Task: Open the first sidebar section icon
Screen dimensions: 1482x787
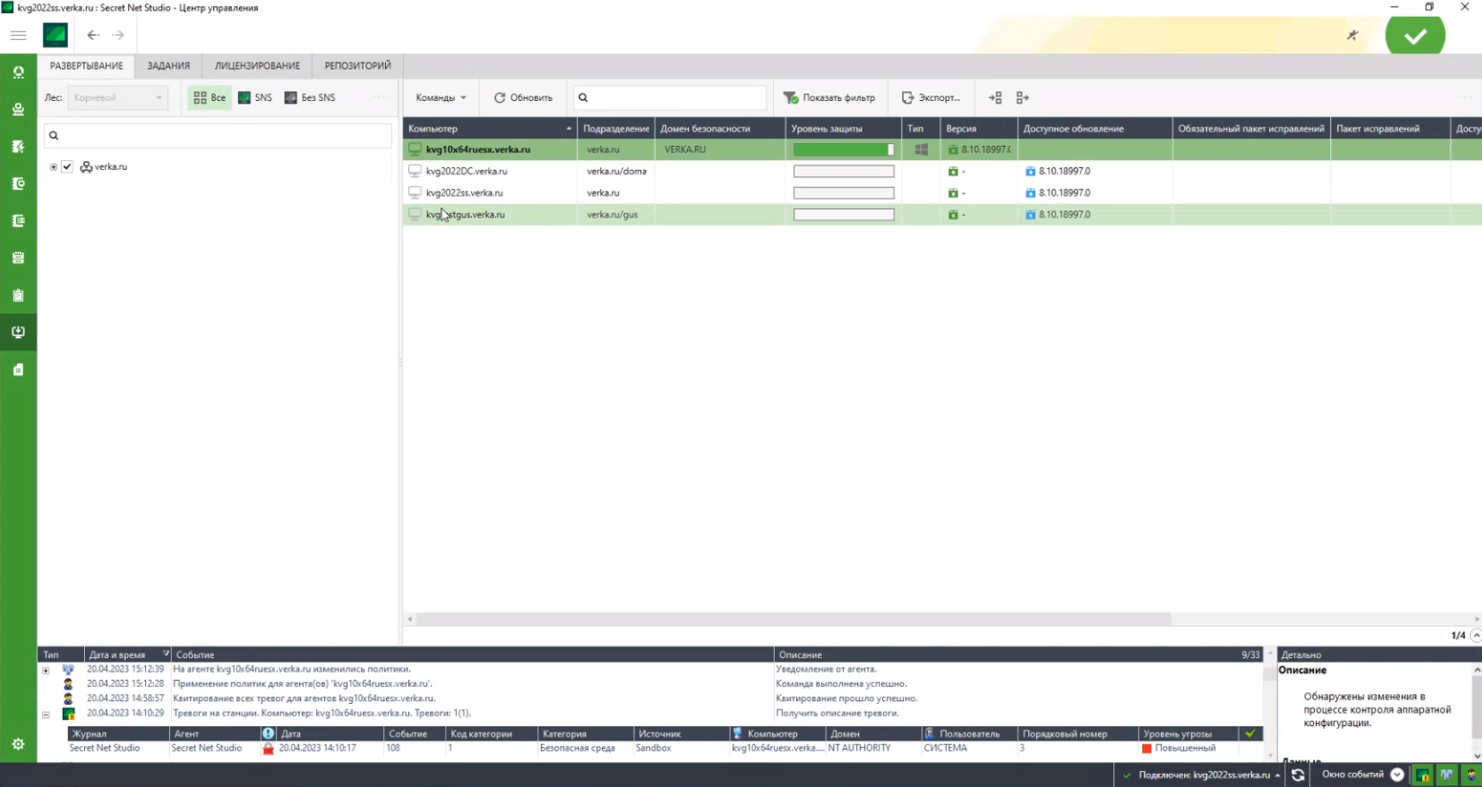Action: [x=18, y=73]
